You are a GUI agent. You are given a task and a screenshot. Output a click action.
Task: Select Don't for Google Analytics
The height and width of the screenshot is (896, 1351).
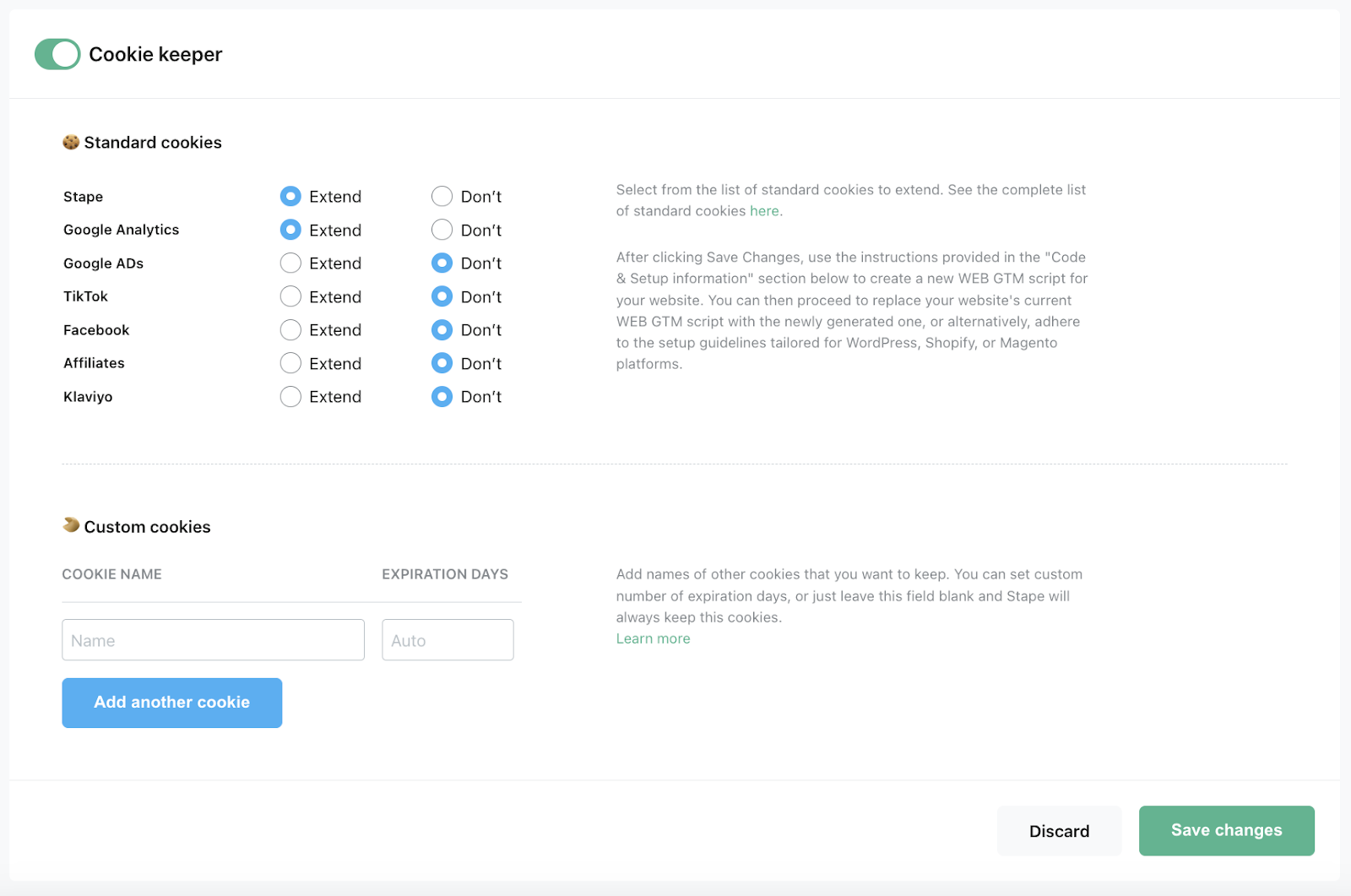click(442, 230)
